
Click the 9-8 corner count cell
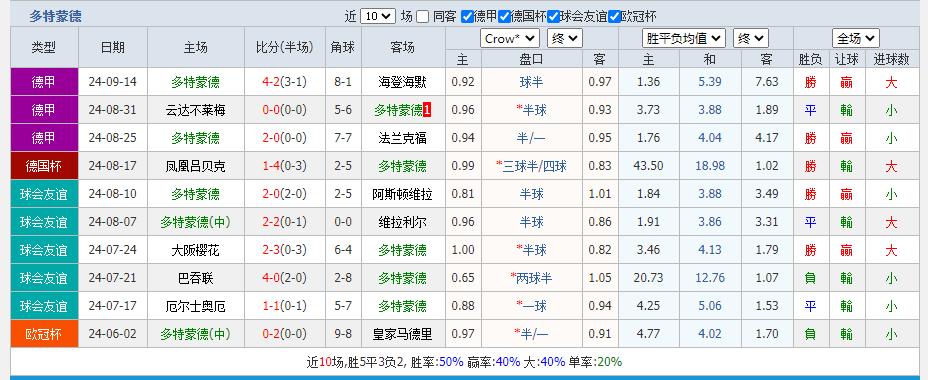coord(343,334)
